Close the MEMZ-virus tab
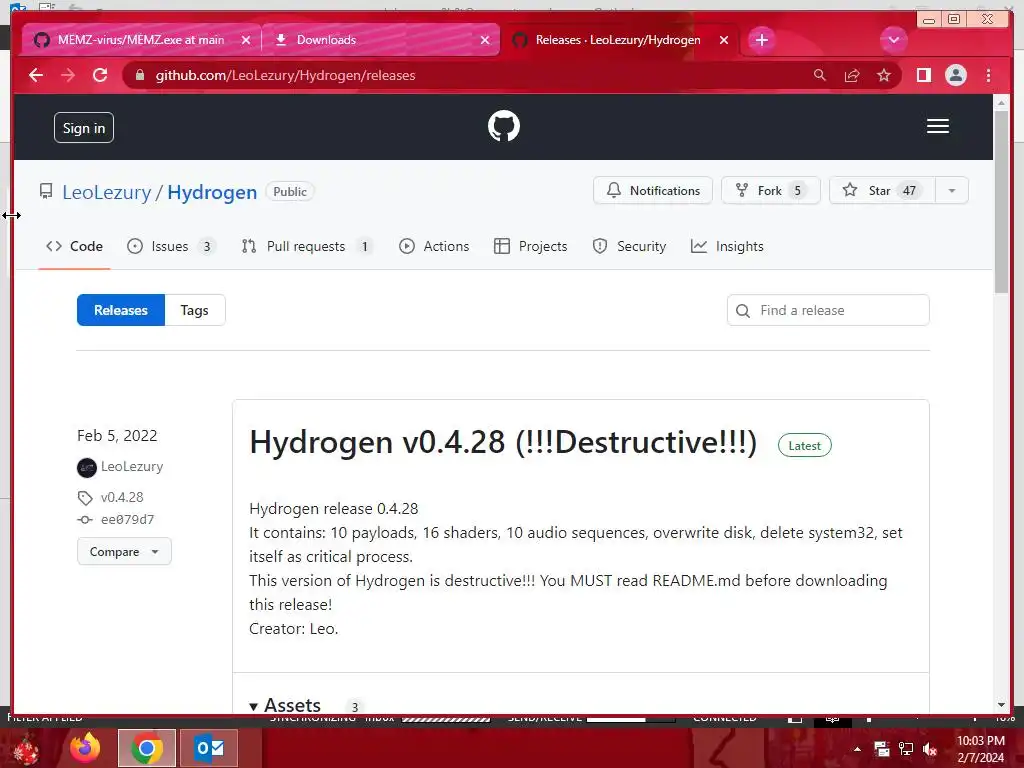The width and height of the screenshot is (1024, 768). [246, 40]
